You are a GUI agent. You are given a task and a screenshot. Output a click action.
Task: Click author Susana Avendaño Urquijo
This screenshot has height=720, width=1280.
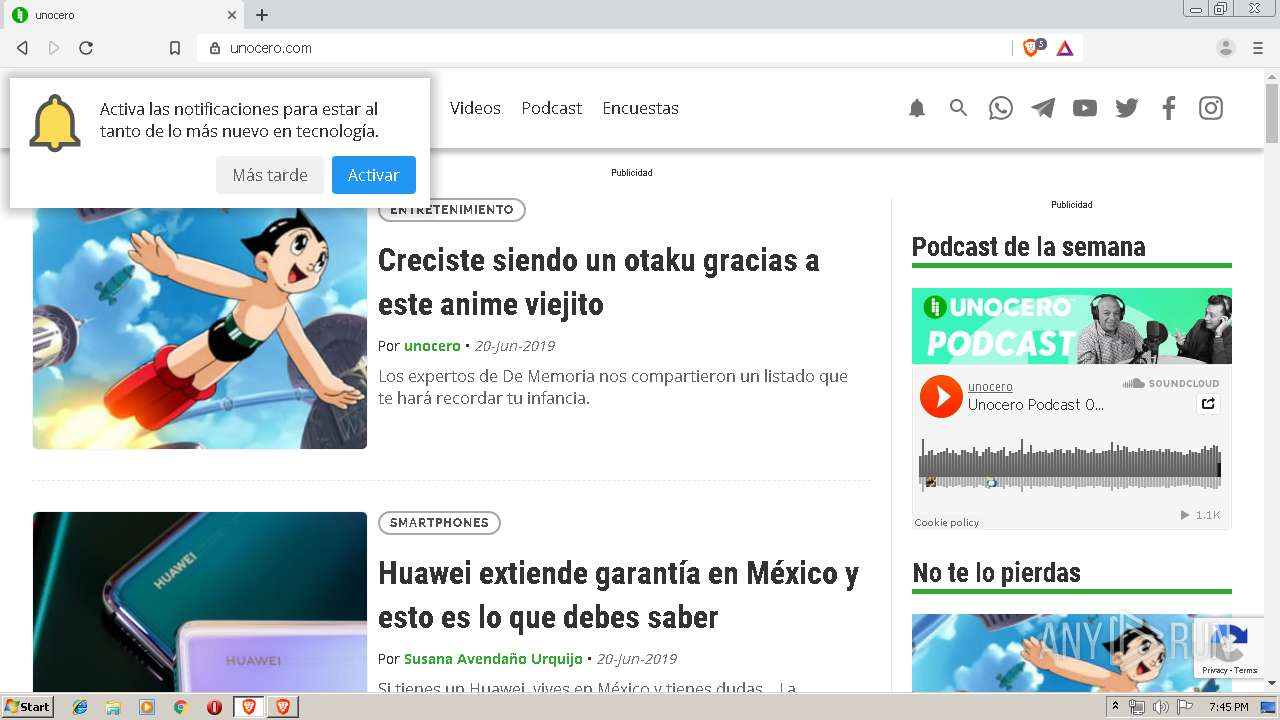click(493, 659)
